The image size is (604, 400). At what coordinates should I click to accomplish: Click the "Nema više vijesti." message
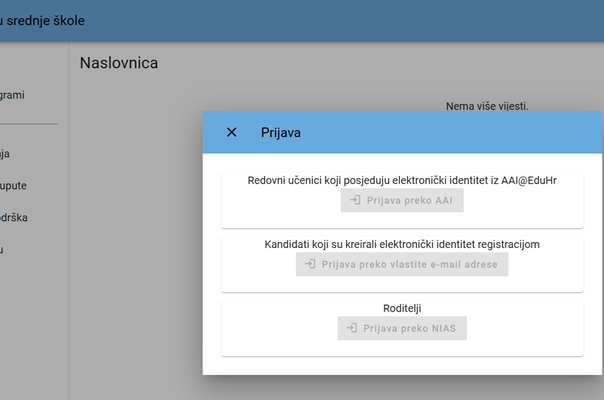pyautogui.click(x=486, y=106)
